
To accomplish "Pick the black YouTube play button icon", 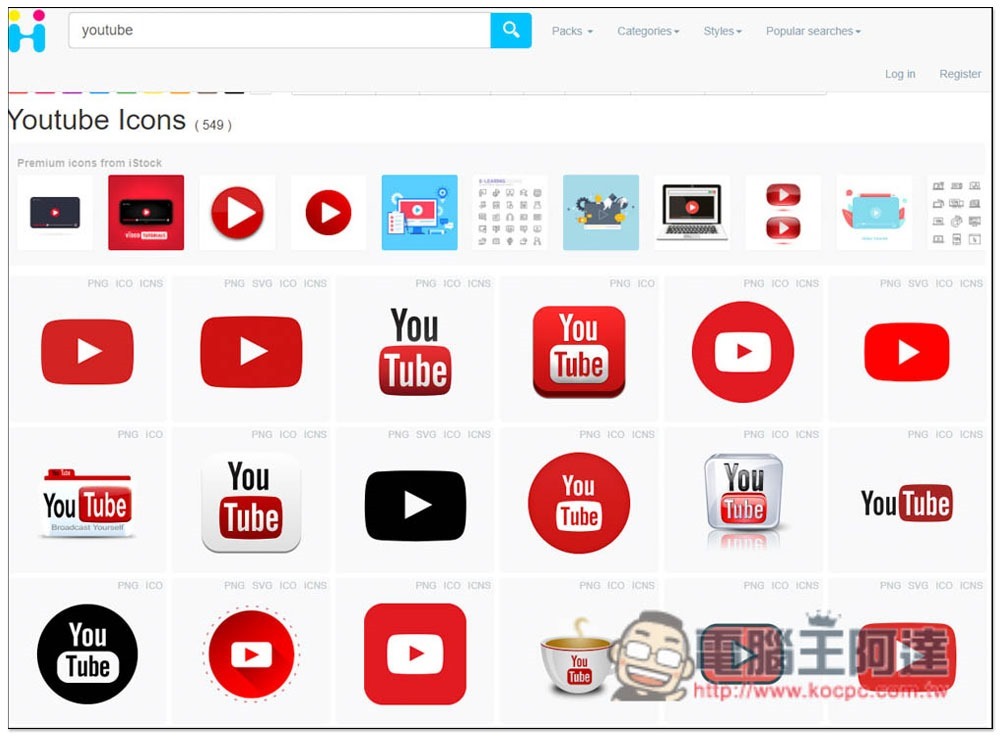I will (415, 505).
